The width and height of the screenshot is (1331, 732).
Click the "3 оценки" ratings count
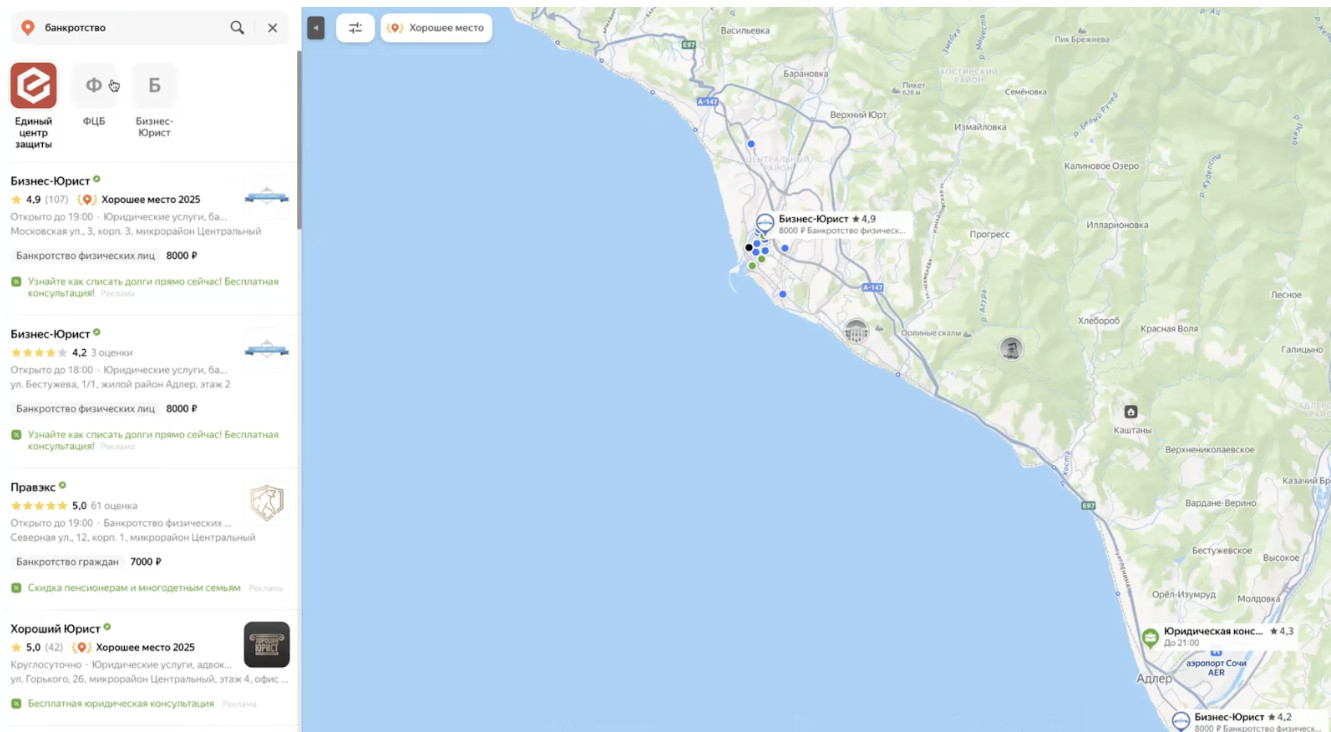112,353
